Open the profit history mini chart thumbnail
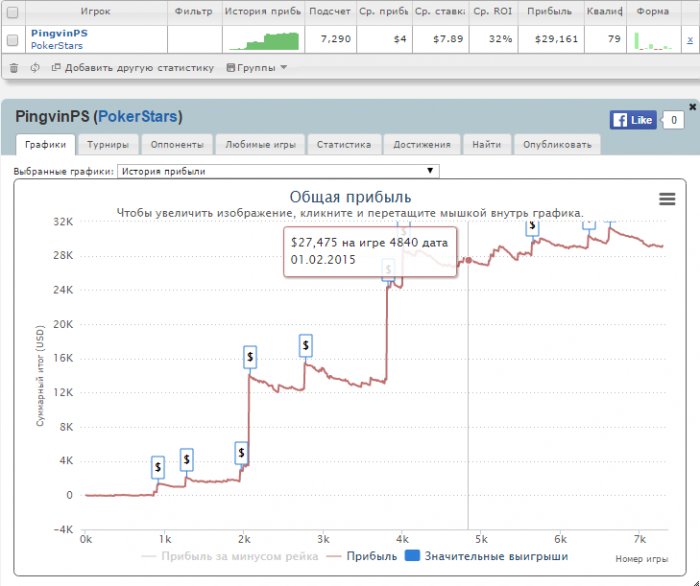The height and width of the screenshot is (586, 700). [x=263, y=40]
